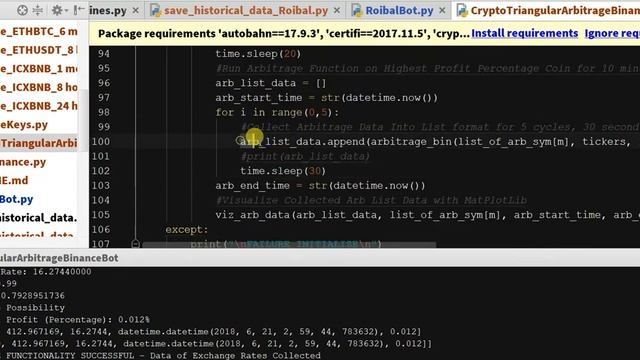
Task: Click 'Profit (Percentage): 0.012%' console line
Action: (78, 320)
